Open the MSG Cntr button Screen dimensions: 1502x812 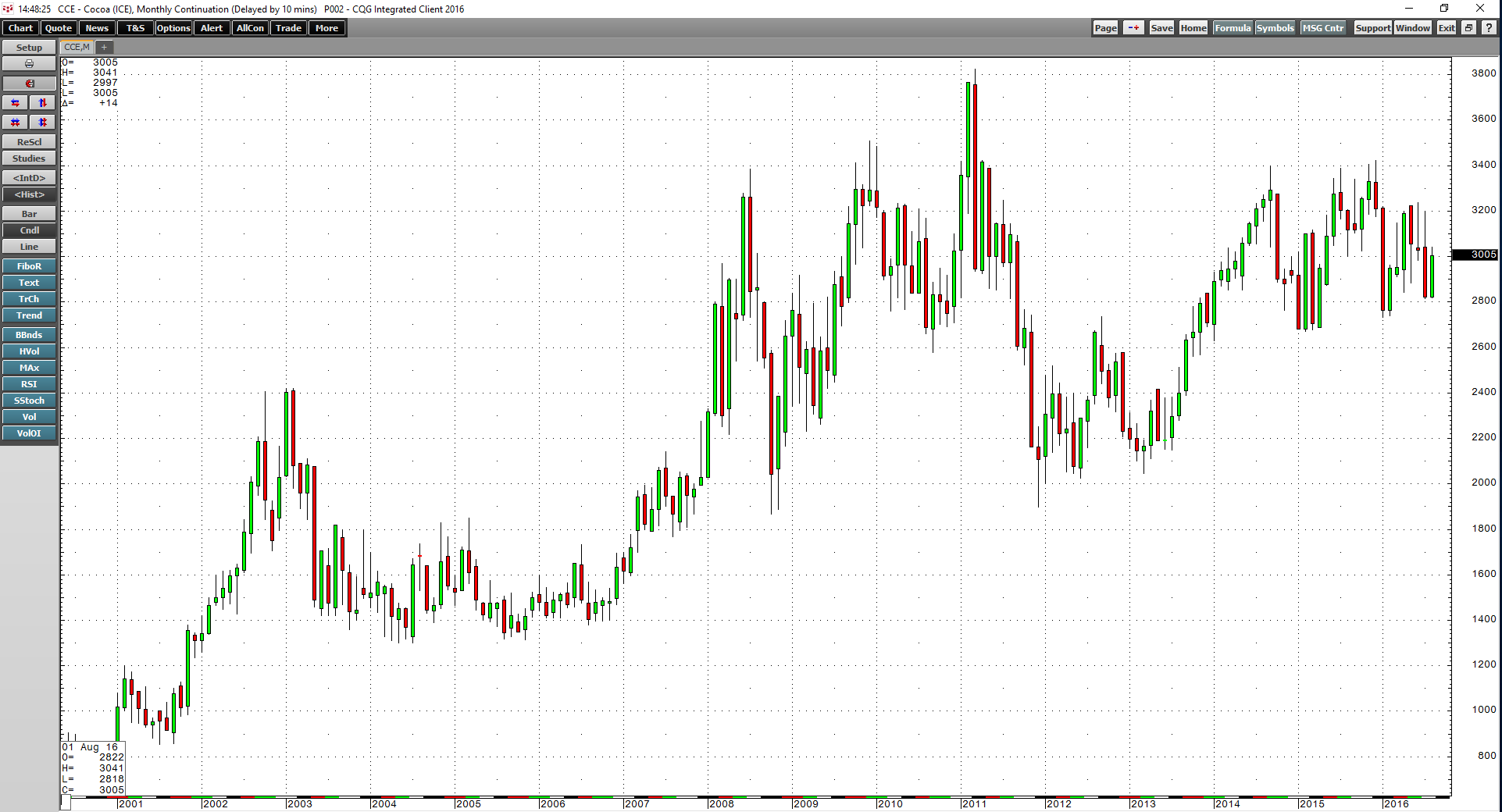click(1323, 28)
